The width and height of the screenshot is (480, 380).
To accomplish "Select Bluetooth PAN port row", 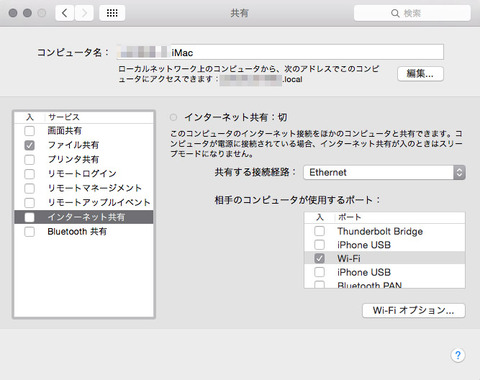I will click(385, 284).
